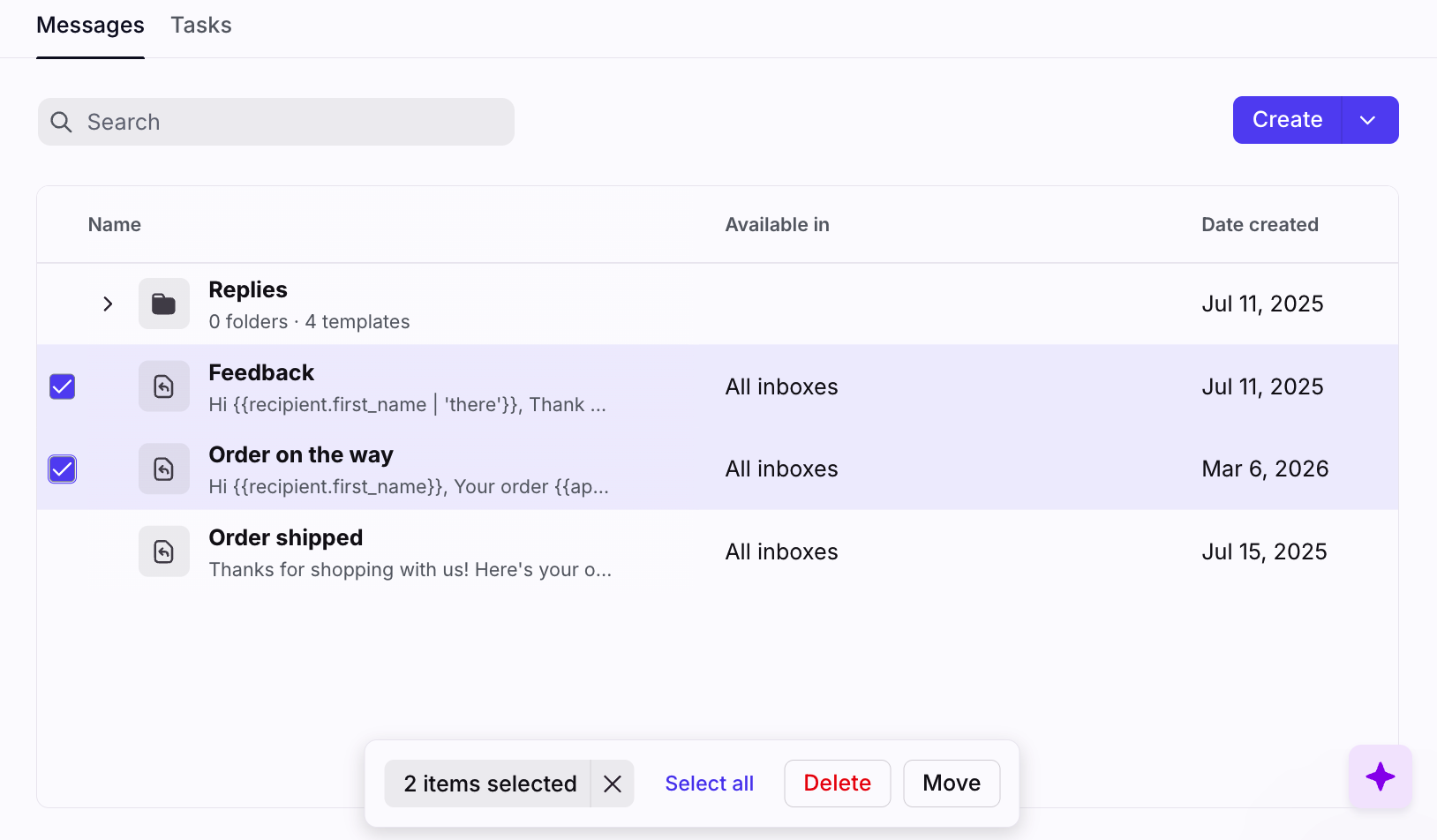Uncheck the Feedback template checkbox
1437x840 pixels.
(63, 386)
